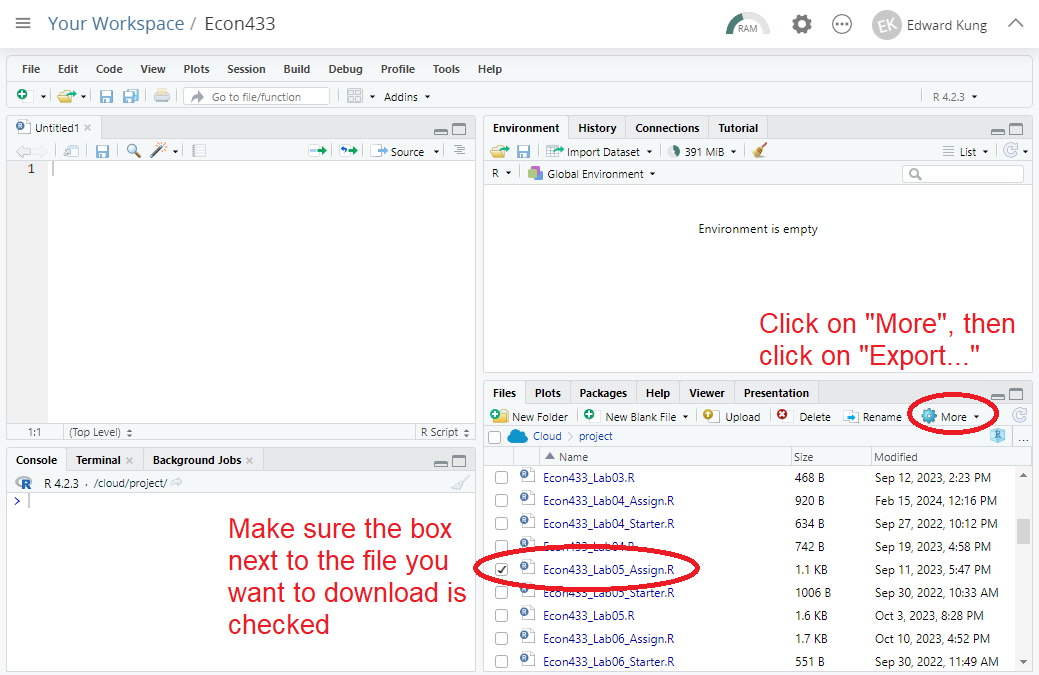
Task: Switch to the Terminal tab
Action: point(98,460)
